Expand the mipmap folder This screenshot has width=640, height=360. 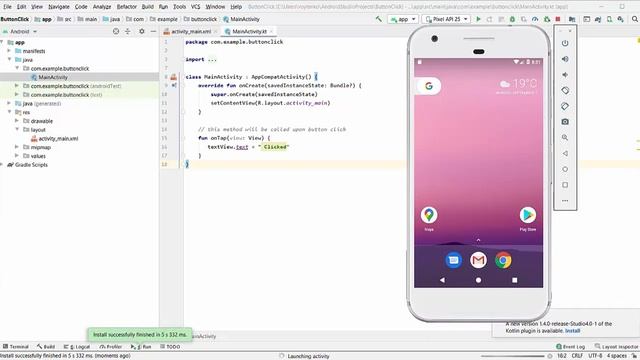pyautogui.click(x=17, y=147)
